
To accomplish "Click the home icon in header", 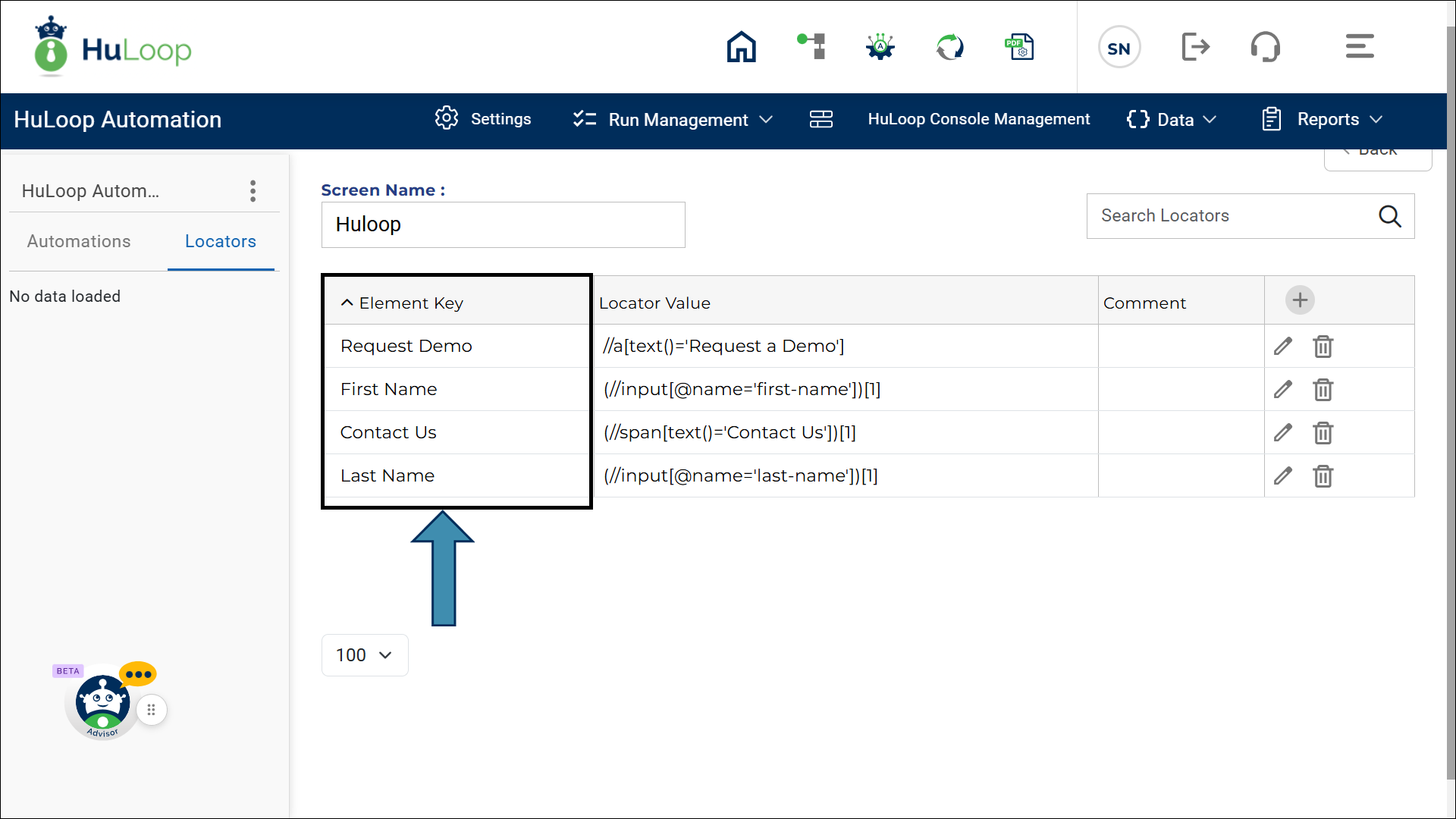I will point(741,47).
